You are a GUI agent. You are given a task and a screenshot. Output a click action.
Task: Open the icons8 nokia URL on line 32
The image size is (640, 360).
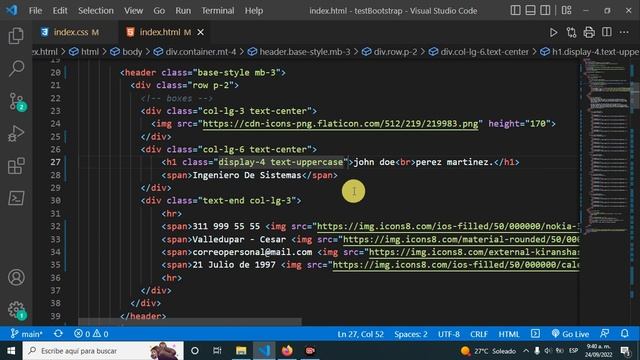click(448, 226)
